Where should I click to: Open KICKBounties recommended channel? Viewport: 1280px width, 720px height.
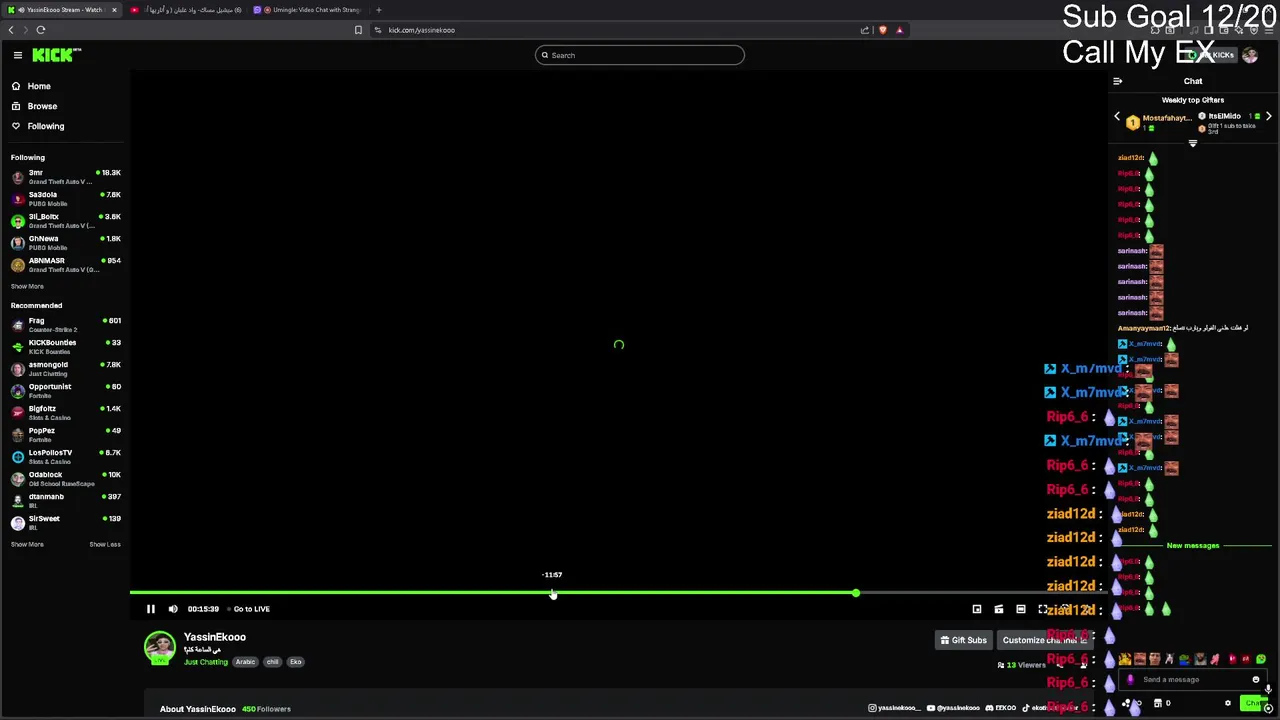coord(65,347)
